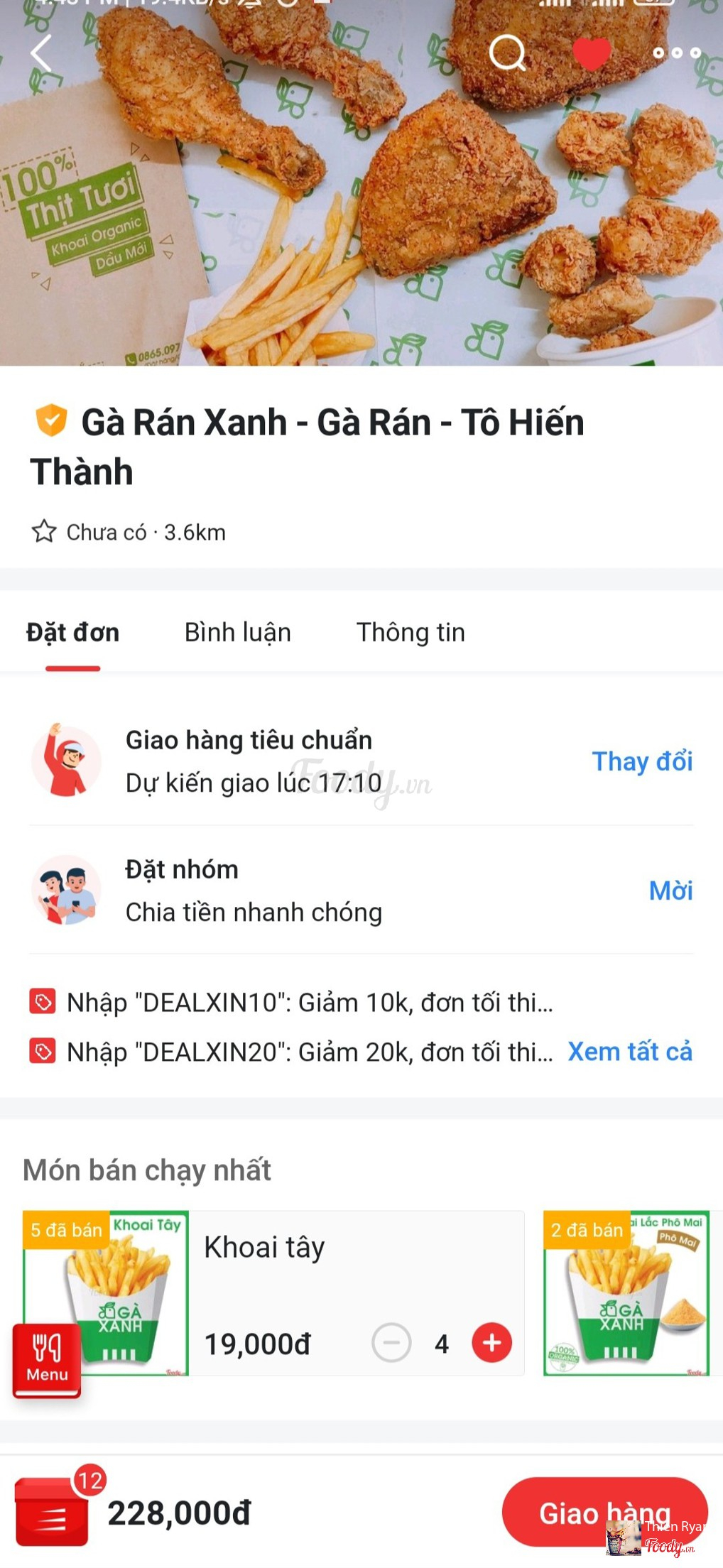The image size is (723, 1568).
Task: Tap the orange verified shield badge
Action: (x=51, y=420)
